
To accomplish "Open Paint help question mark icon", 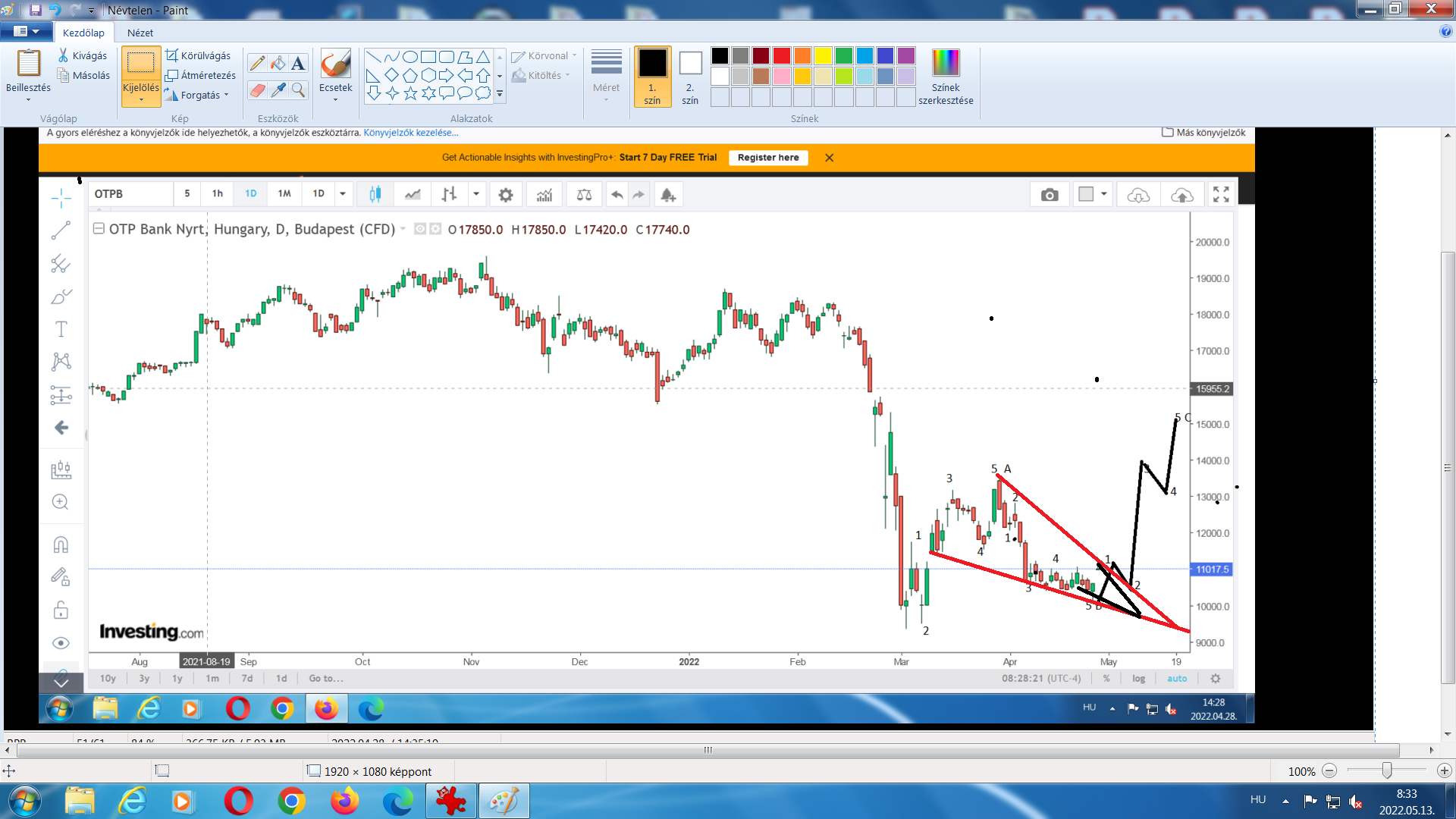I will [1445, 31].
